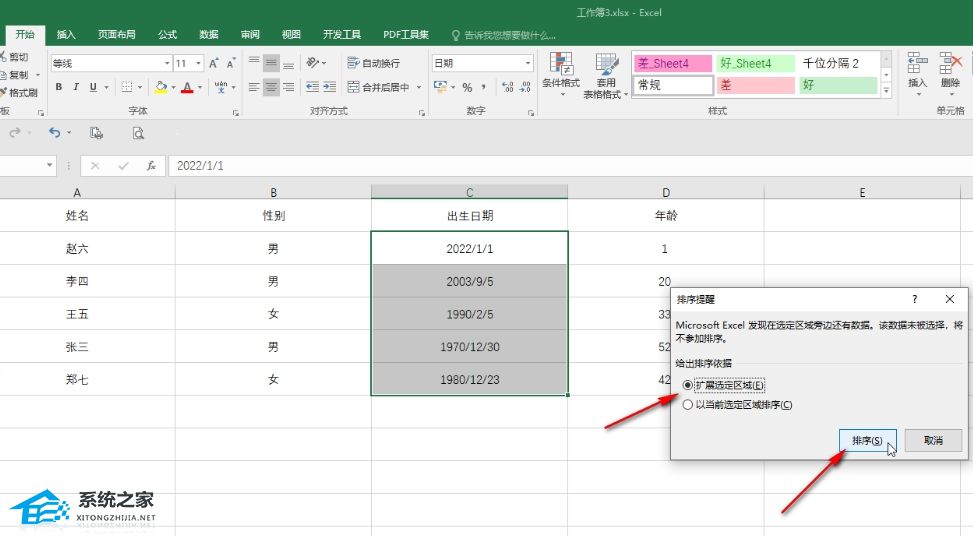Click the 取消 (Cancel) button in dialog
The image size is (973, 536).
pos(933,440)
